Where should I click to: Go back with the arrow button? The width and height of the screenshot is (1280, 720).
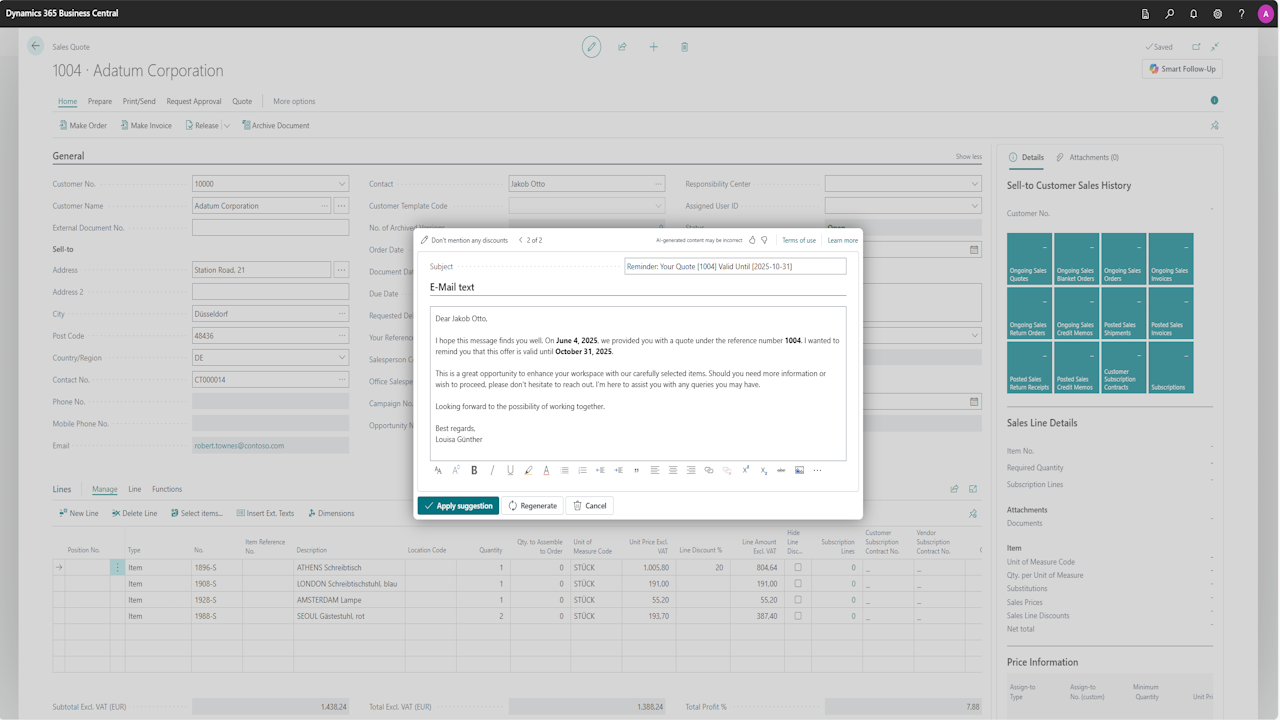[x=36, y=46]
